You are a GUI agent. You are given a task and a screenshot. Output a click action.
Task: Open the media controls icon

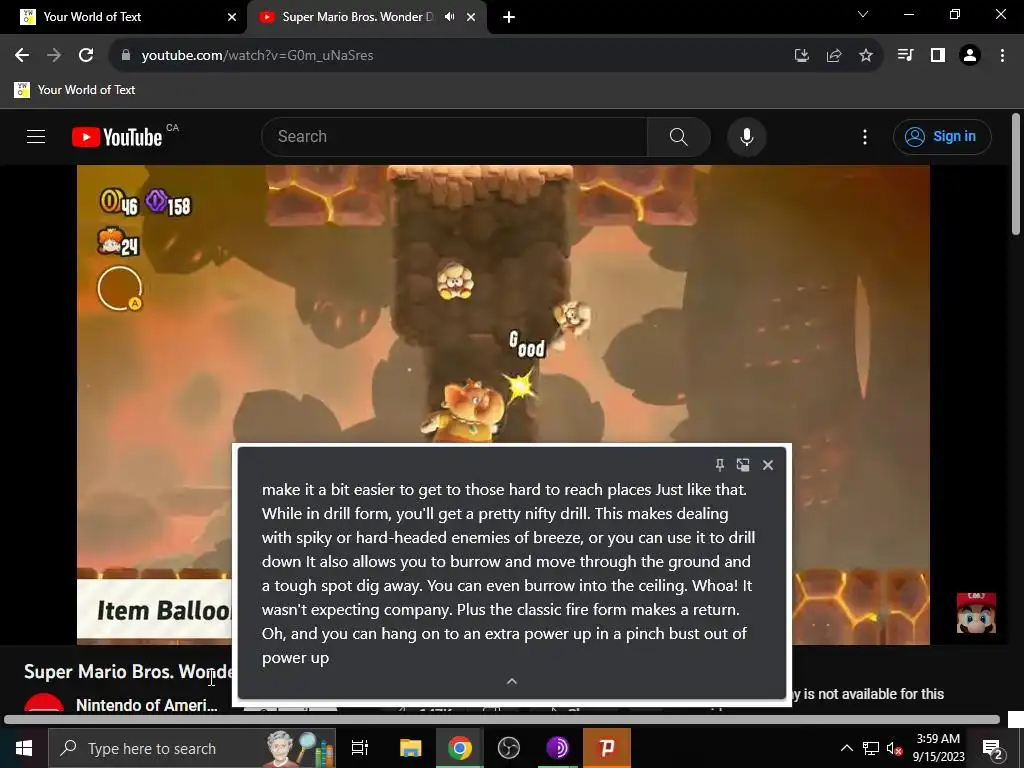906,56
